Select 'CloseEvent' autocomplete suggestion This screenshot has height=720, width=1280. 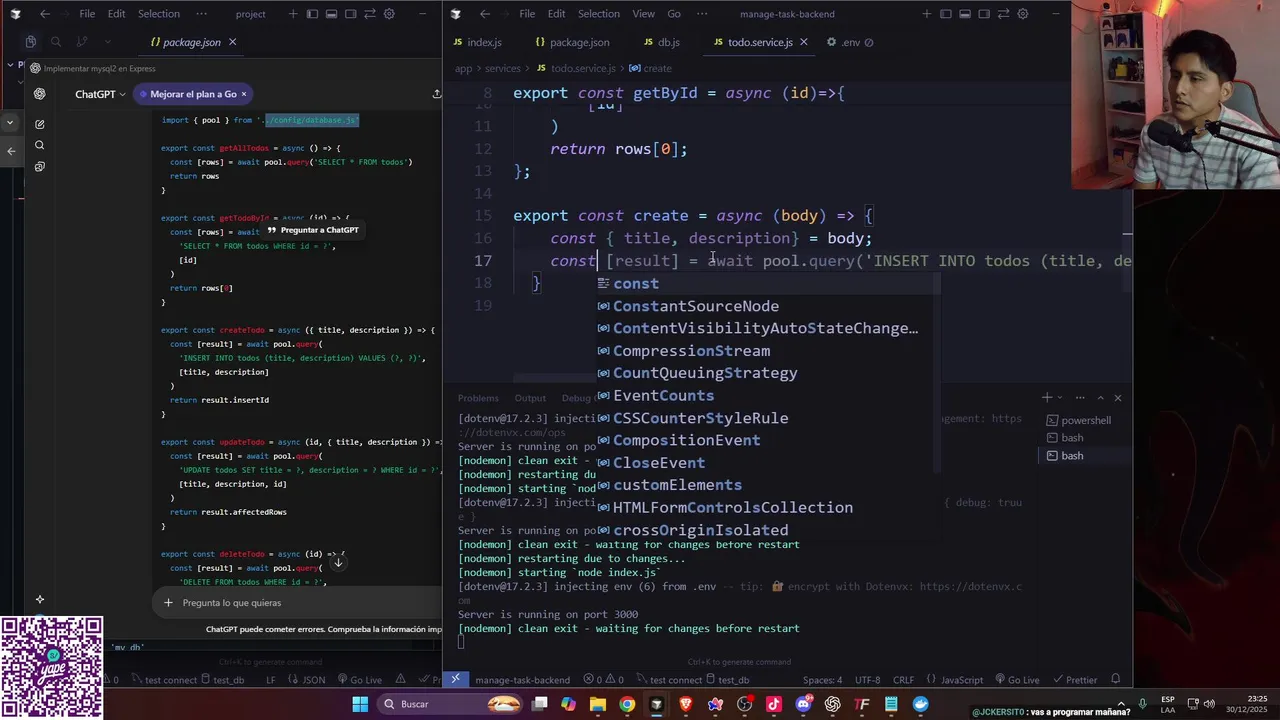pyautogui.click(x=768, y=463)
